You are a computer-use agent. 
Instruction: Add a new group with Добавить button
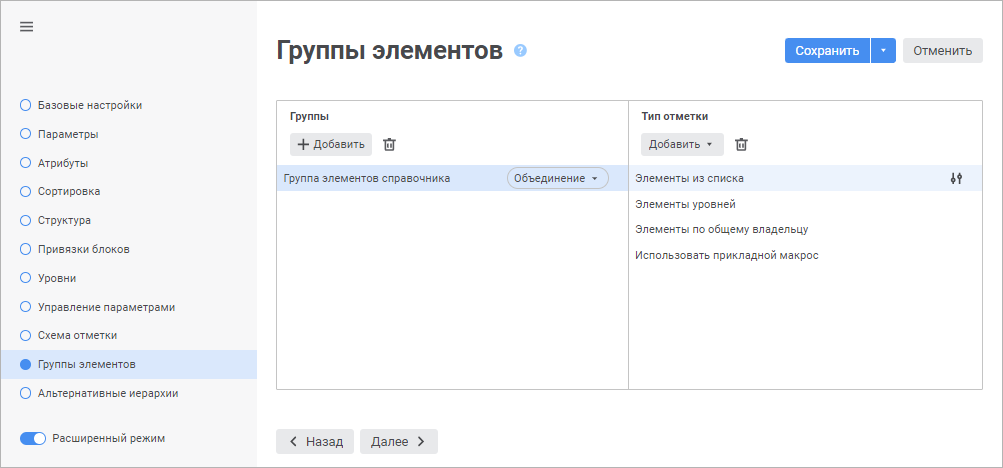click(331, 144)
